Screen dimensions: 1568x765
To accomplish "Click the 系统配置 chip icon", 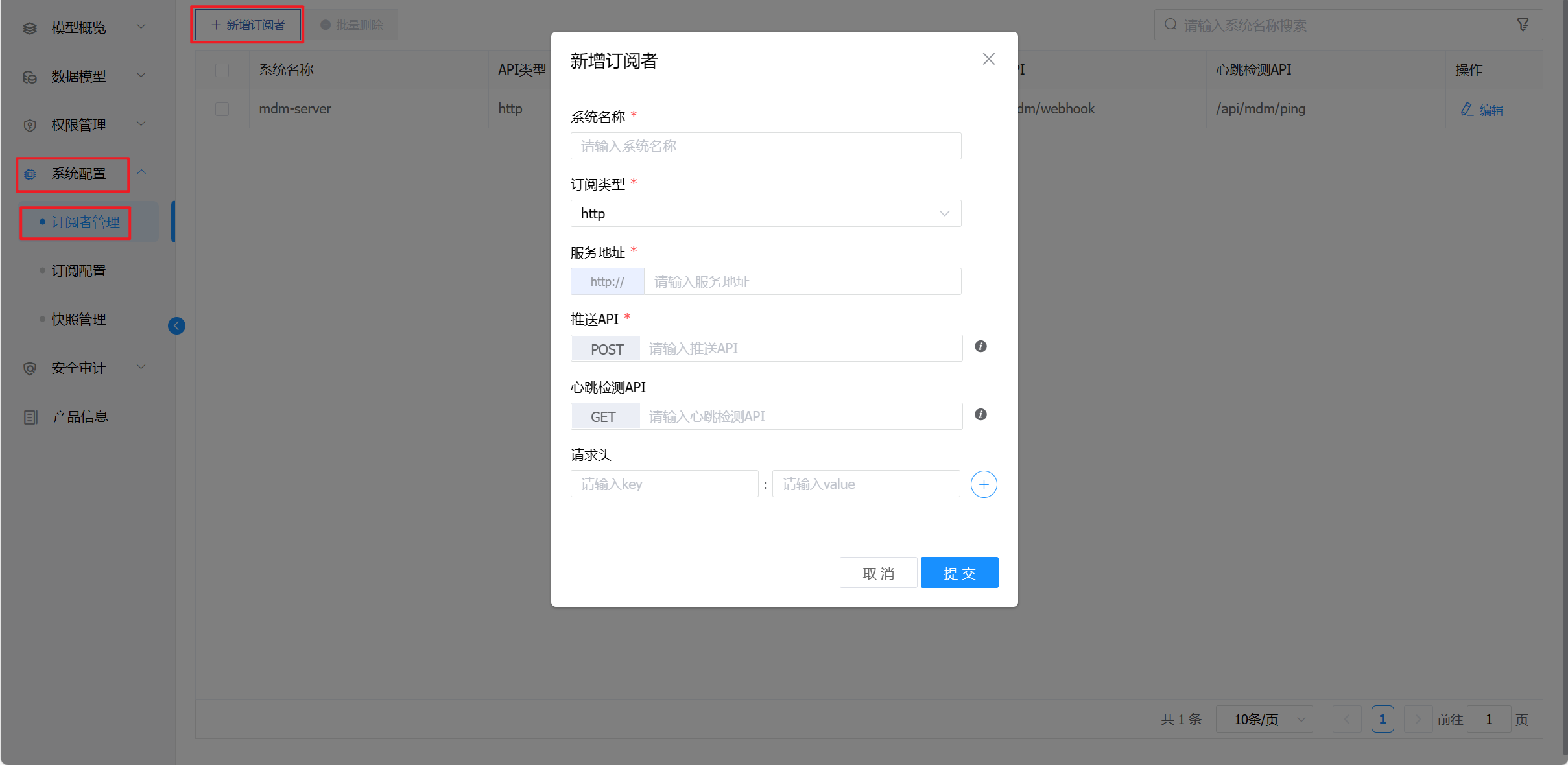I will (x=30, y=174).
